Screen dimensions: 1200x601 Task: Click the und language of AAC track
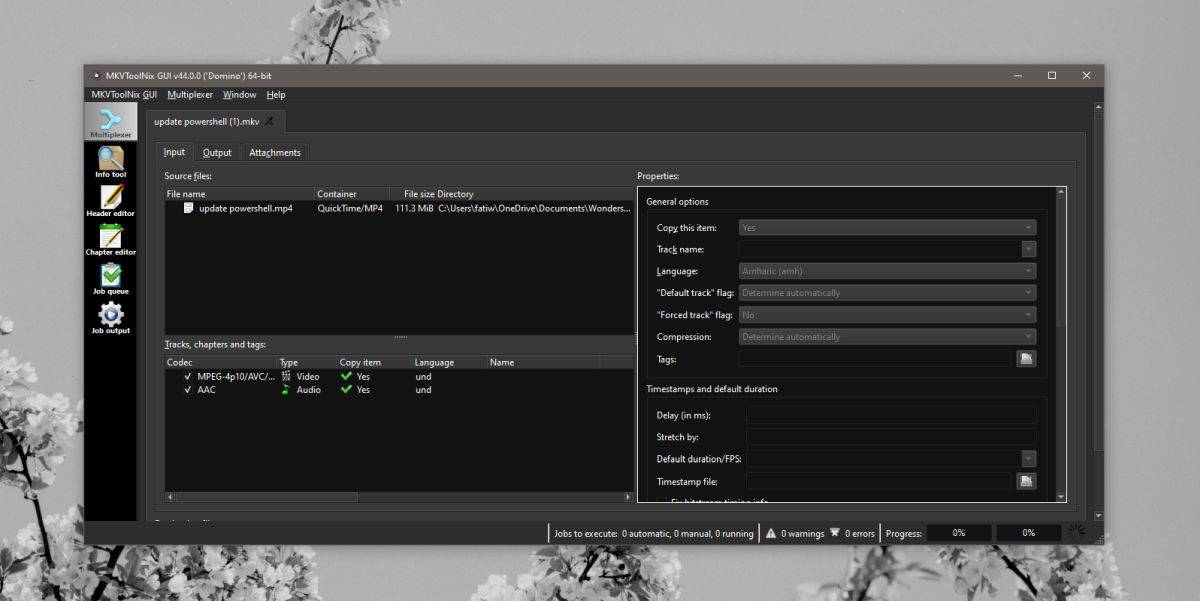pos(423,389)
